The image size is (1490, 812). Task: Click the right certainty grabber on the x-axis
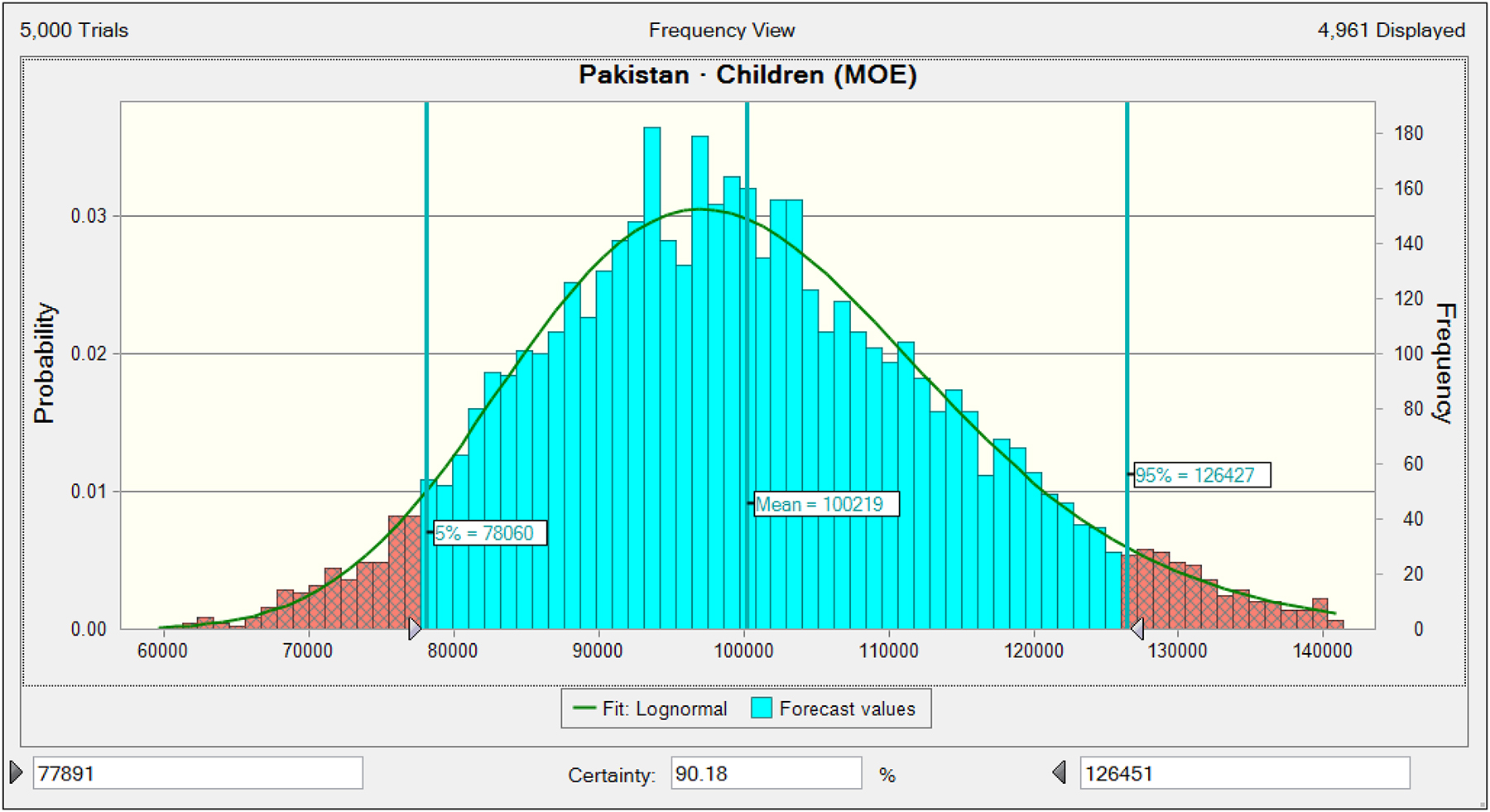1137,629
